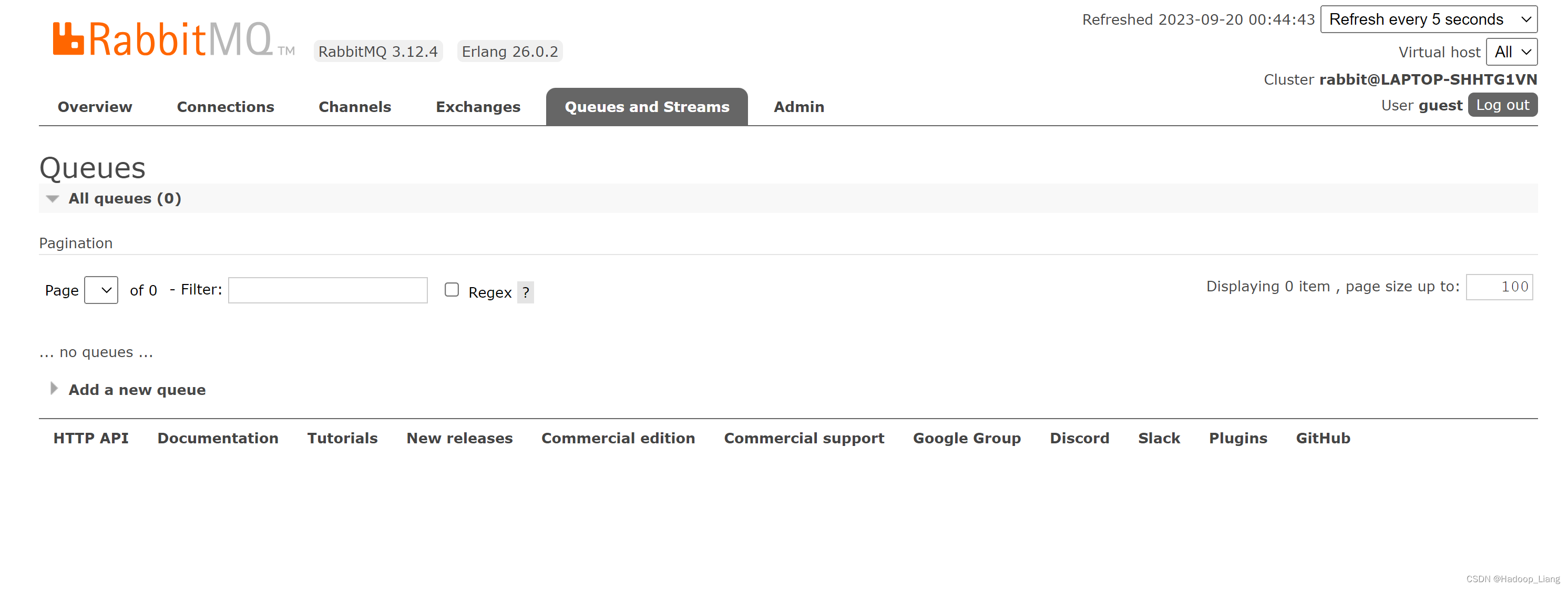Click the HTTP API footer icon
This screenshot has height=589, width=1568.
tap(92, 438)
